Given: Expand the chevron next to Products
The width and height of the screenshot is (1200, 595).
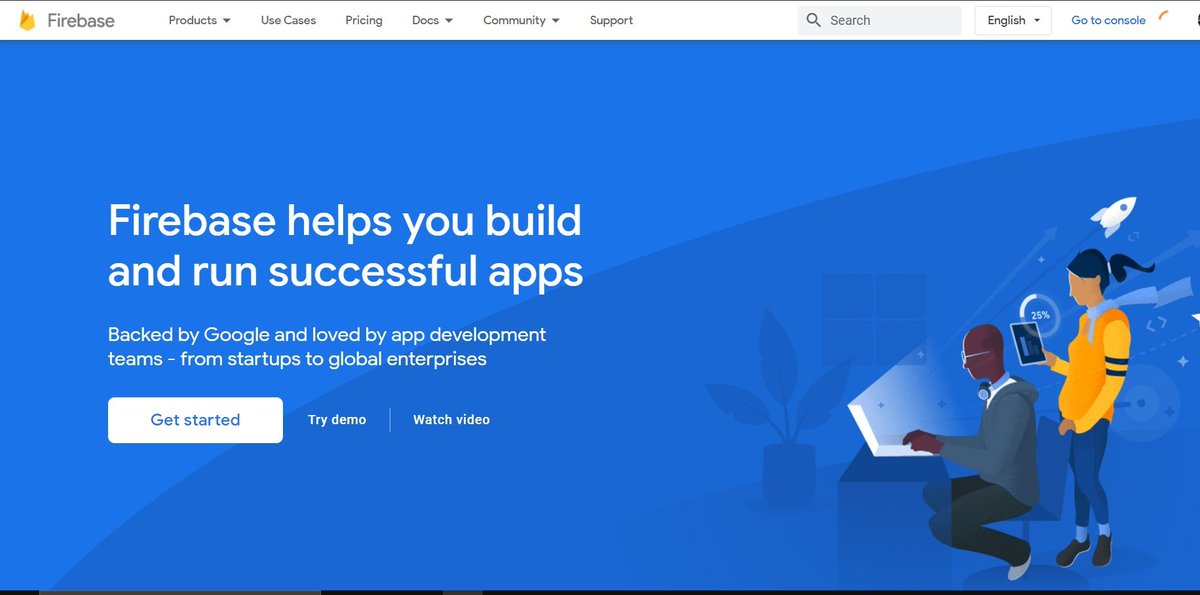Looking at the screenshot, I should coord(227,20).
